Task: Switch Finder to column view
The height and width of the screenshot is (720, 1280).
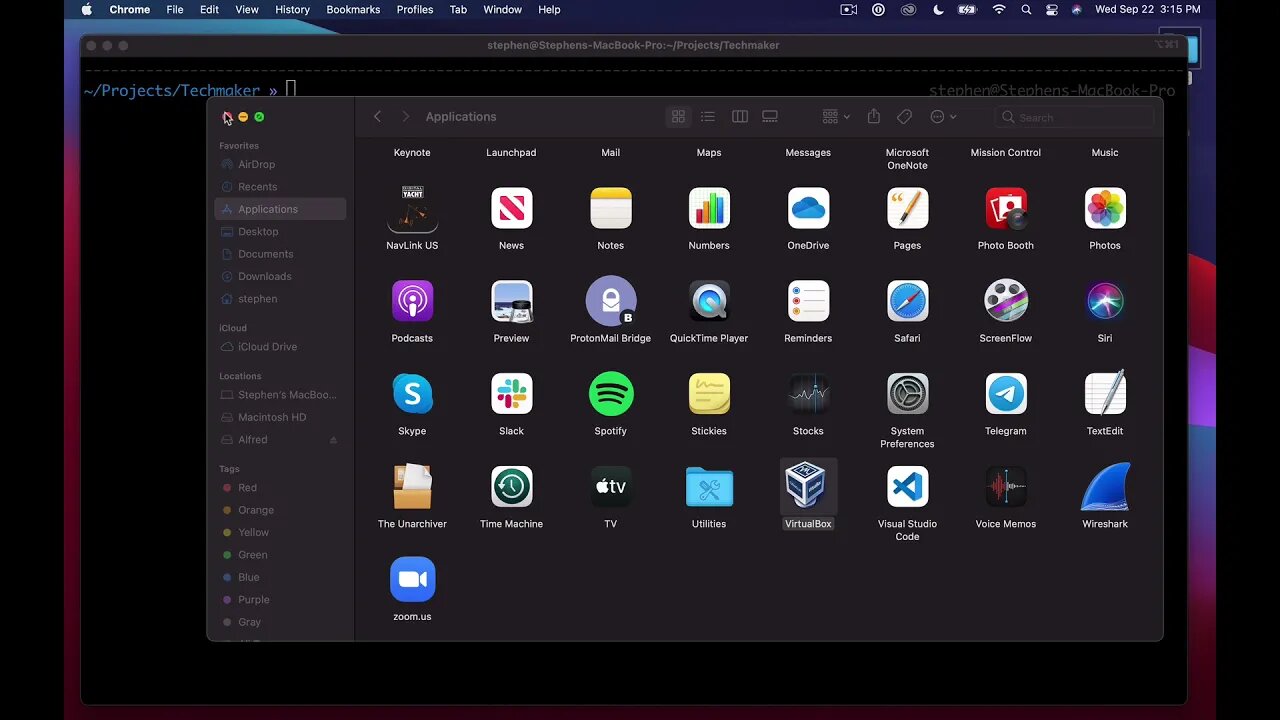Action: click(x=740, y=117)
